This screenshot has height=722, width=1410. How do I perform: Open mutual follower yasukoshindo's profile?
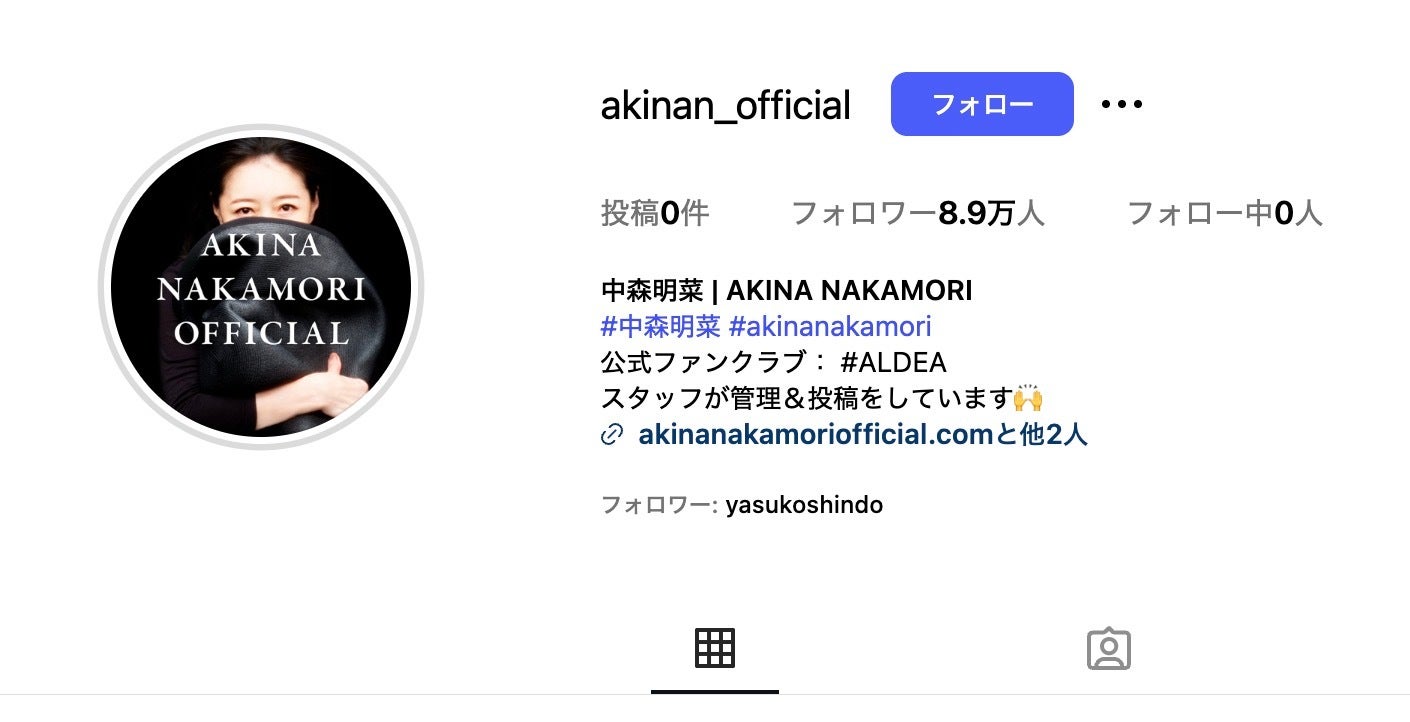804,505
